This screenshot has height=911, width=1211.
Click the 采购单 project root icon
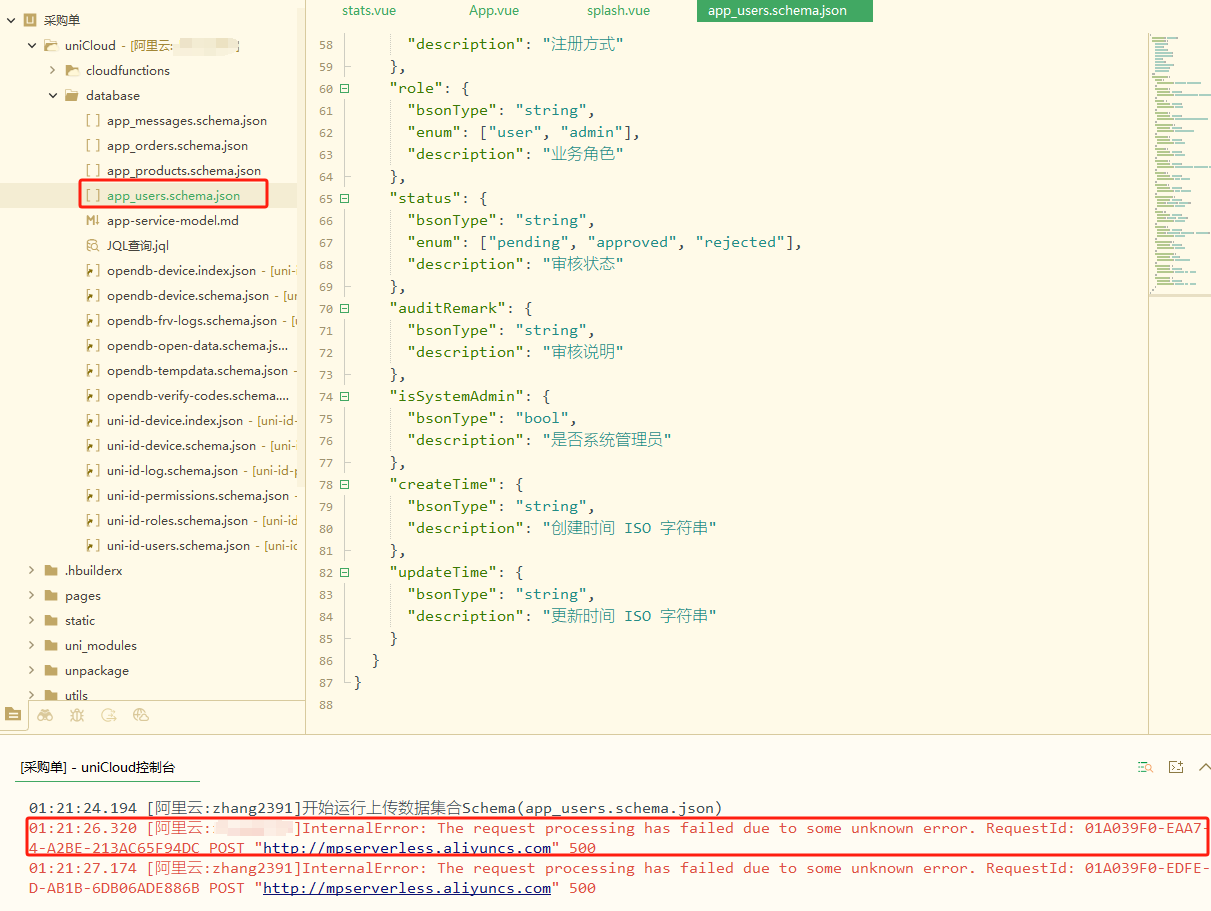coord(29,20)
